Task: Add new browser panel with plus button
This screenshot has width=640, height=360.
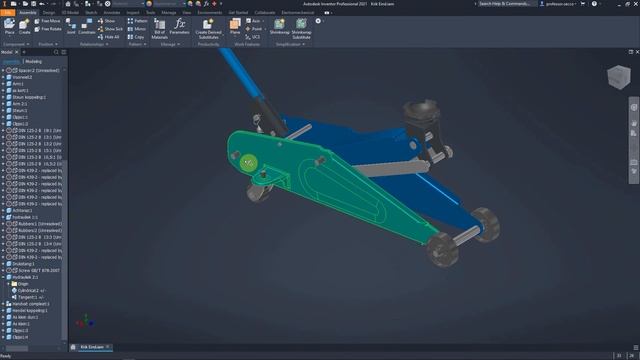Action: coord(24,52)
